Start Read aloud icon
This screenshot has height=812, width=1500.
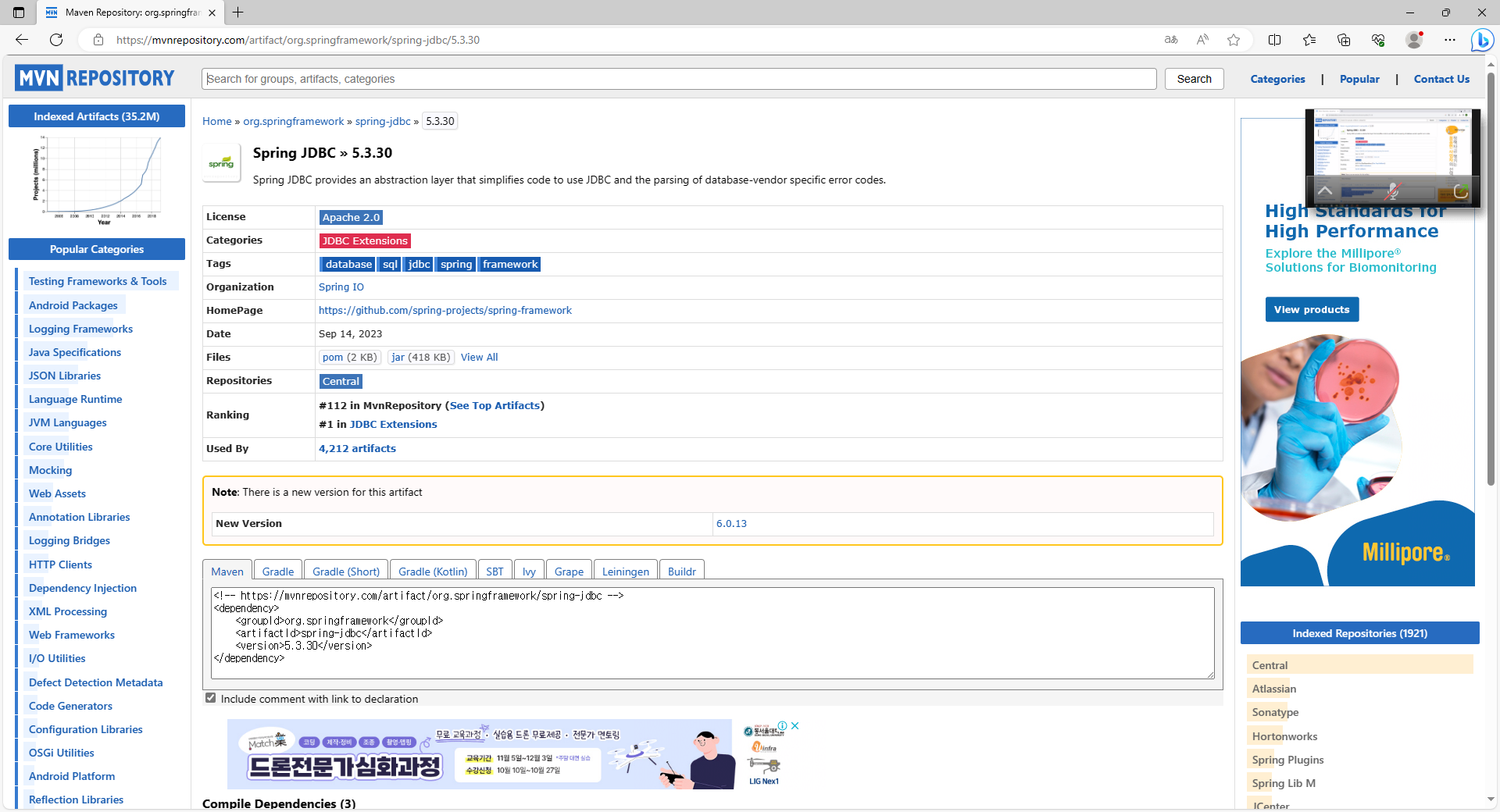click(x=1202, y=40)
